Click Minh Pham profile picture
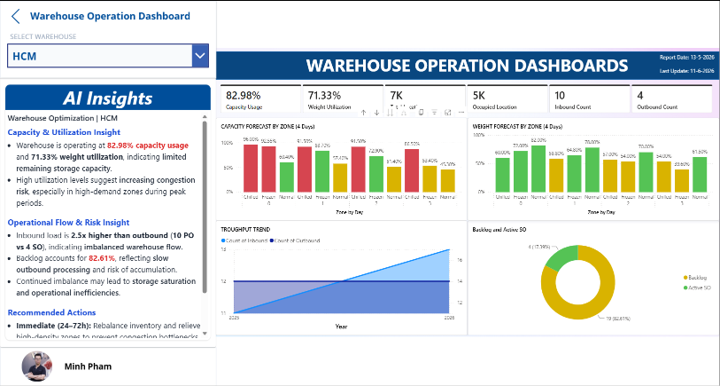 37,366
